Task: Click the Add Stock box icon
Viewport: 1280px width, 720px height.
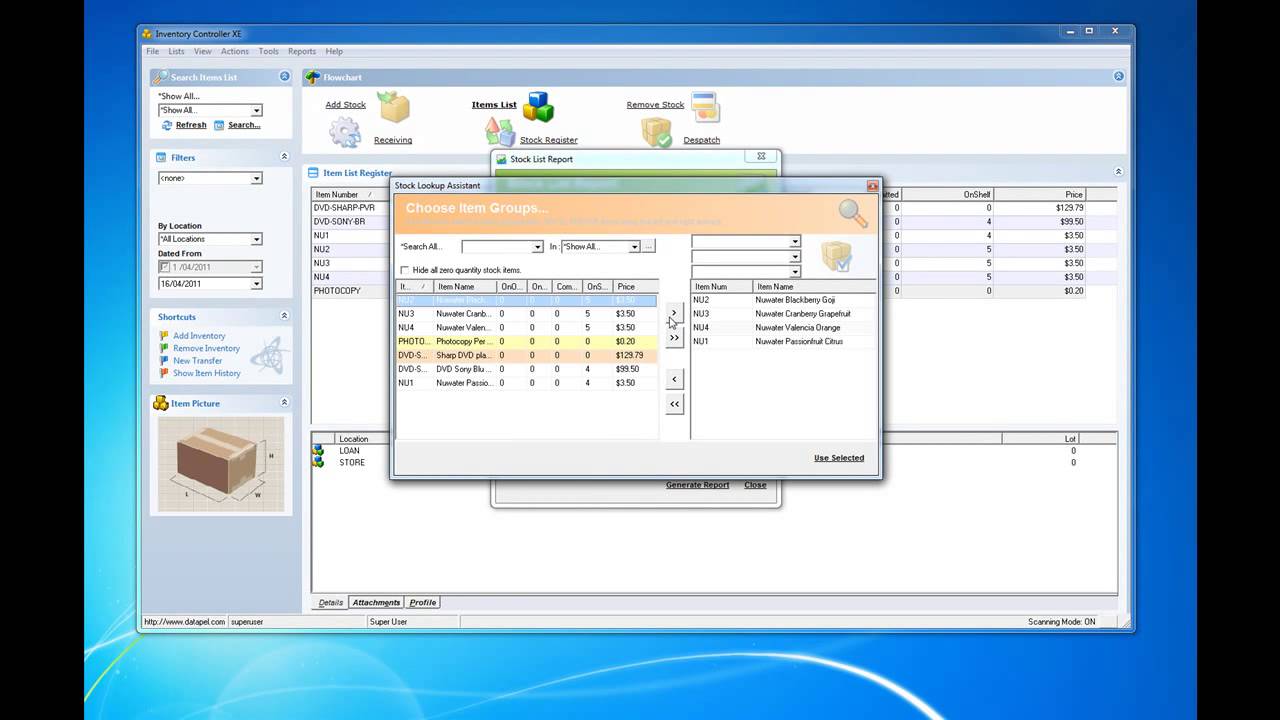Action: pos(393,107)
